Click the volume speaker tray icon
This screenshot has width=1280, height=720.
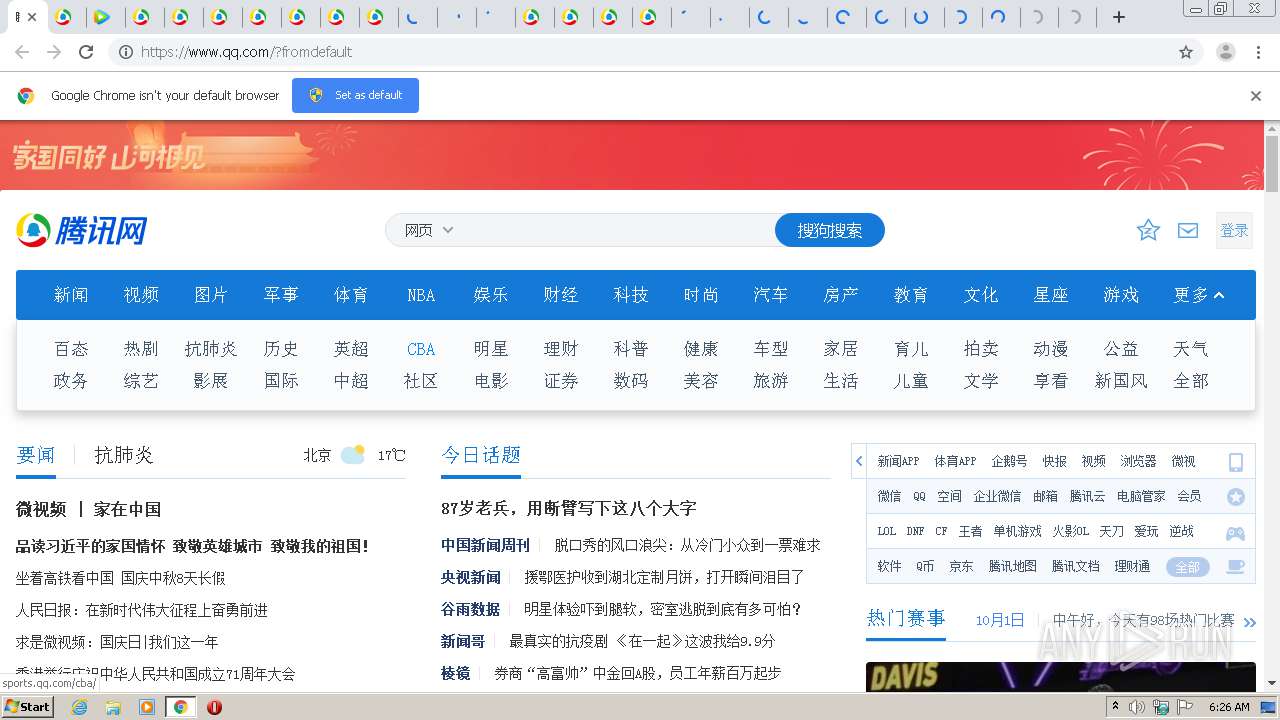(1137, 707)
